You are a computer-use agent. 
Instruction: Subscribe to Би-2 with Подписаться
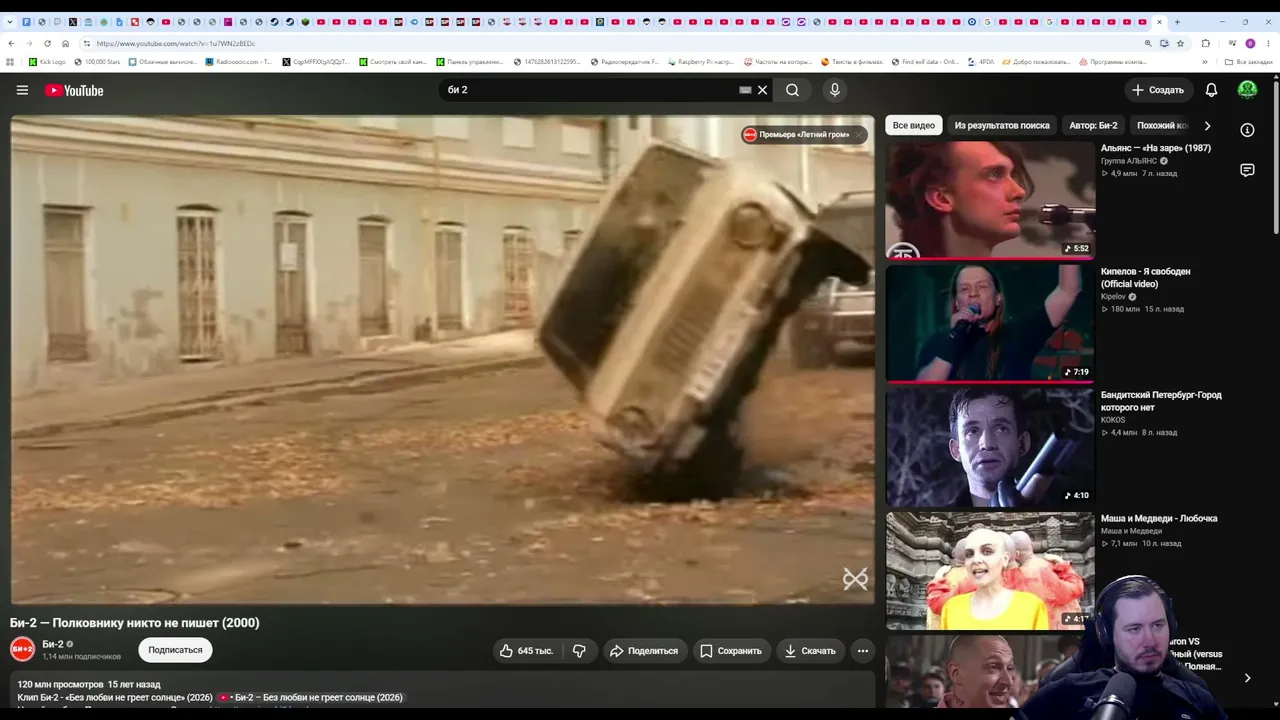[175, 650]
